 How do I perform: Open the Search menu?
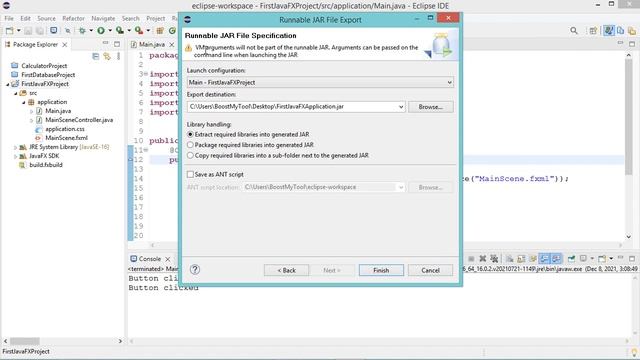pos(130,18)
